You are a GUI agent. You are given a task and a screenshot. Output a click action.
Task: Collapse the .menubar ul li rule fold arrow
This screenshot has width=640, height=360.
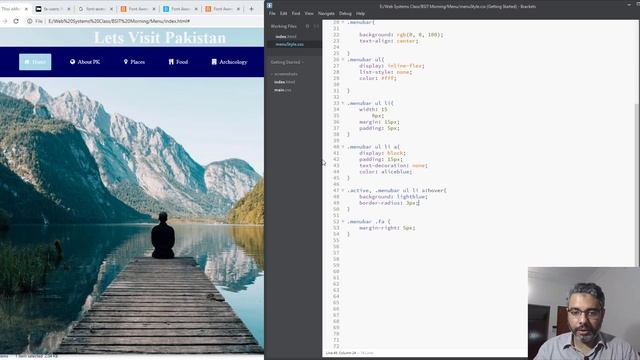coord(343,103)
